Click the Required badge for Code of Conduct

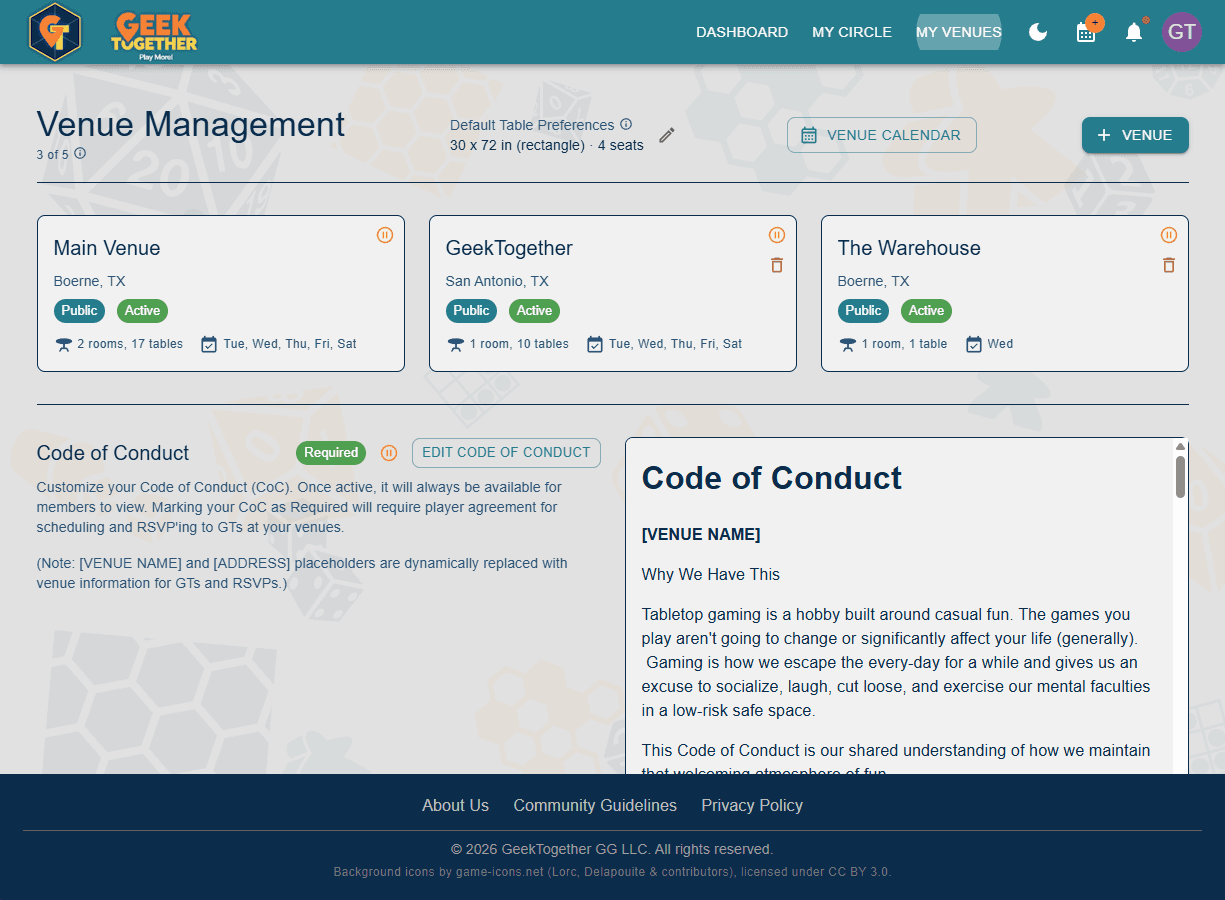tap(331, 453)
